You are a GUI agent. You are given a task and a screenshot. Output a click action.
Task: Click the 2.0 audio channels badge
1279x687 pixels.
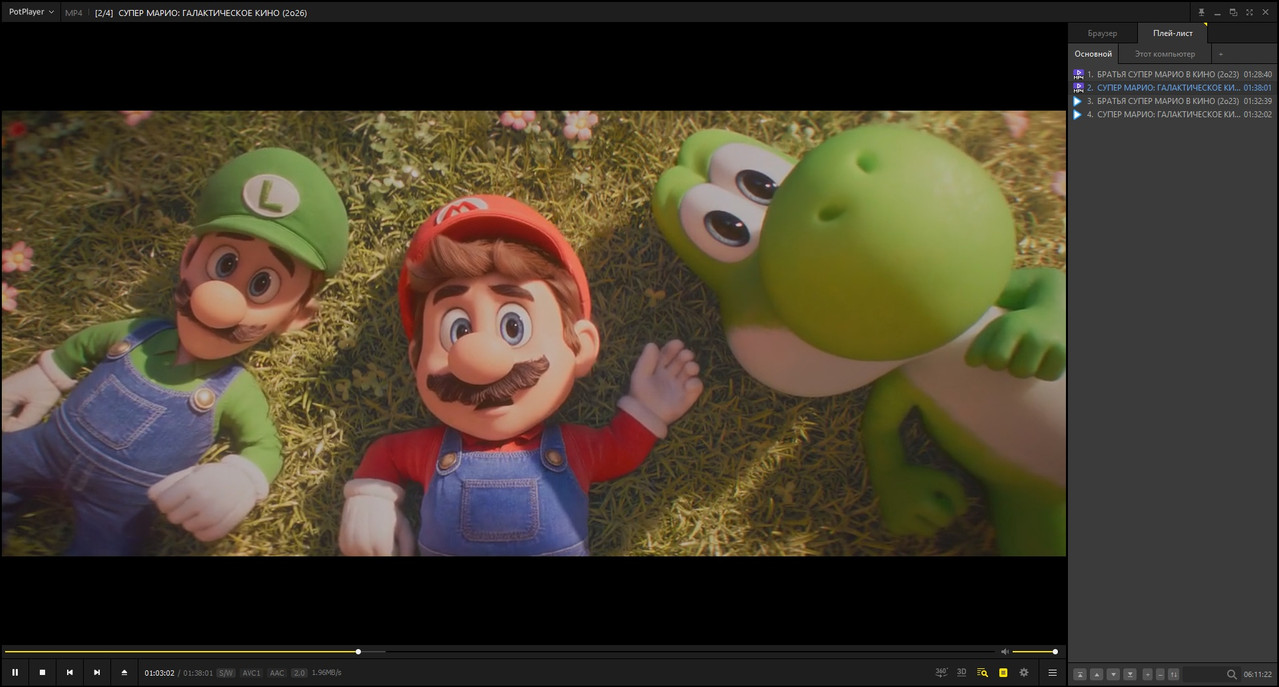pos(299,673)
